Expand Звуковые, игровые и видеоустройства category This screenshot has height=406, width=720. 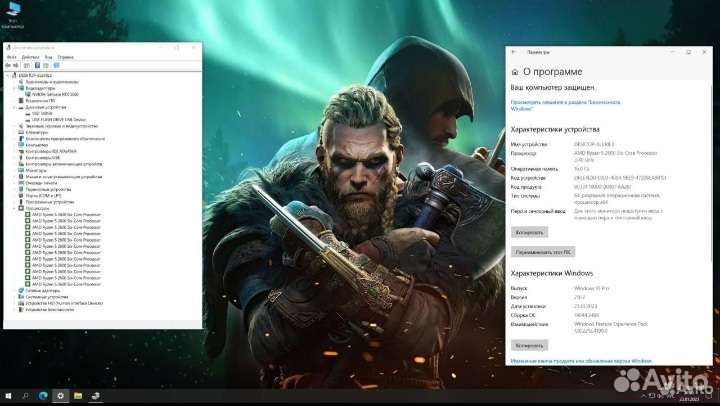point(15,126)
